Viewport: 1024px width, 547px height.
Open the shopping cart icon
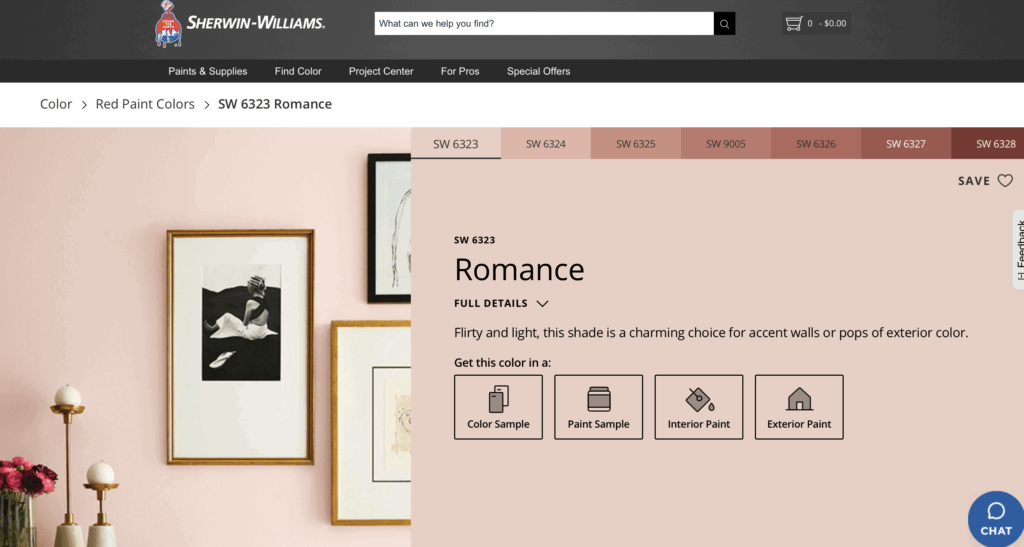pyautogui.click(x=793, y=23)
